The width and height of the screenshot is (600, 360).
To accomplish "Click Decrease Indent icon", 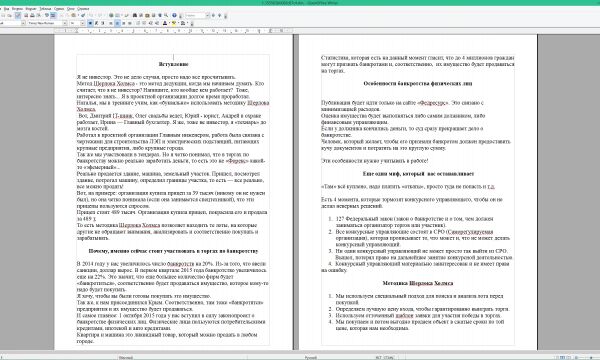I will [x=150, y=23].
